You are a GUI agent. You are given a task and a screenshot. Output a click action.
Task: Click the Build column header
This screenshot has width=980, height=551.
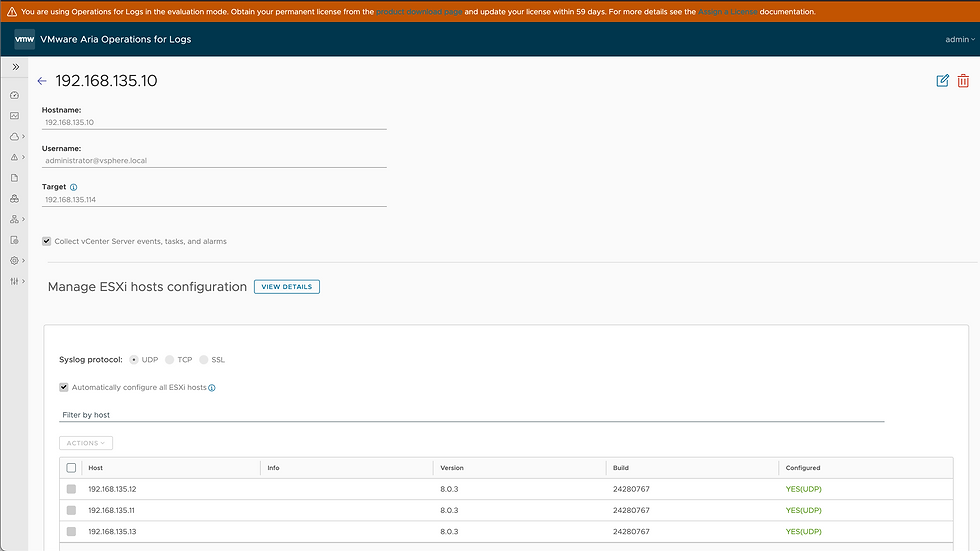click(x=621, y=468)
